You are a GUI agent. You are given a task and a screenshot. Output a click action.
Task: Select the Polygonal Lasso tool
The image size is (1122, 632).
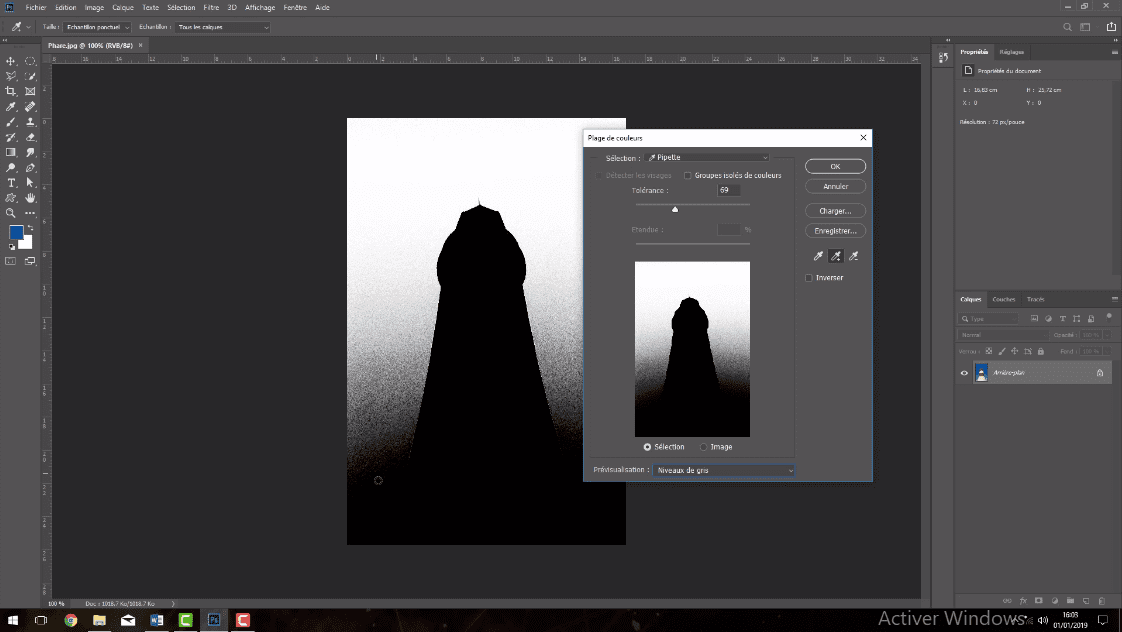click(x=11, y=76)
